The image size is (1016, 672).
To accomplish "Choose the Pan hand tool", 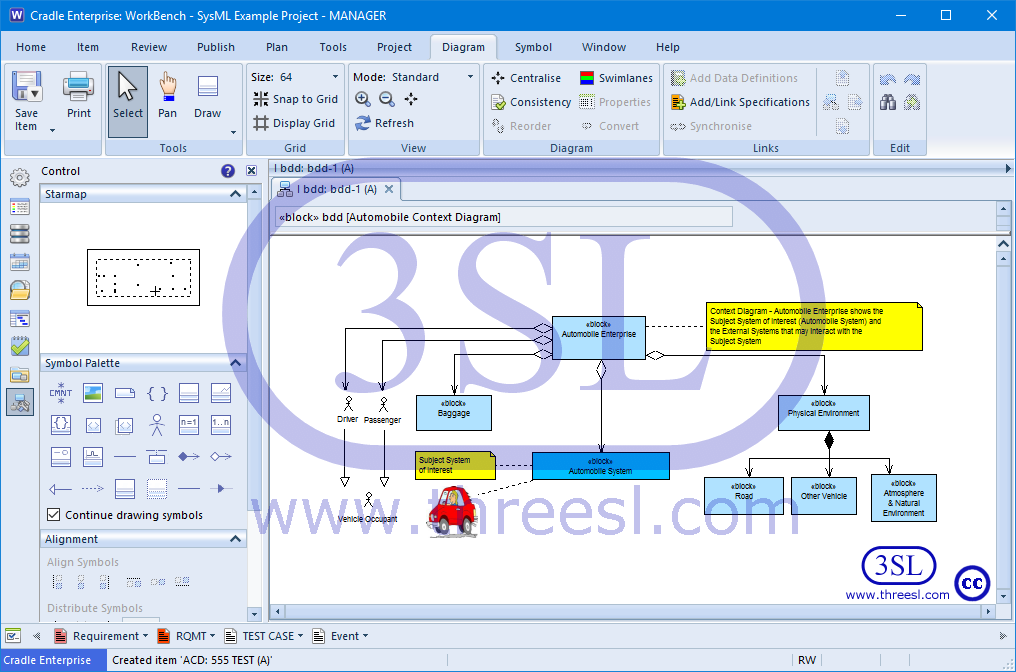I will [167, 95].
